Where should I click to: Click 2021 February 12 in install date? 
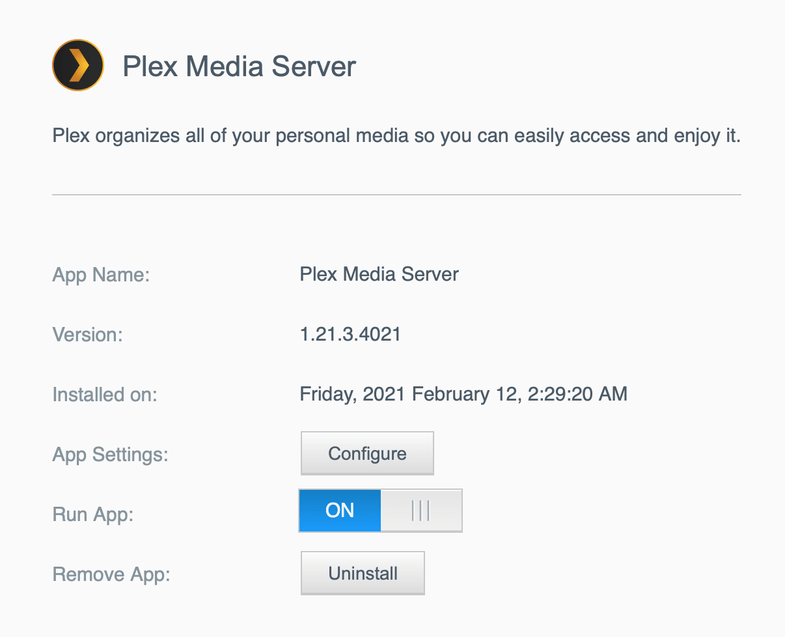pos(436,394)
